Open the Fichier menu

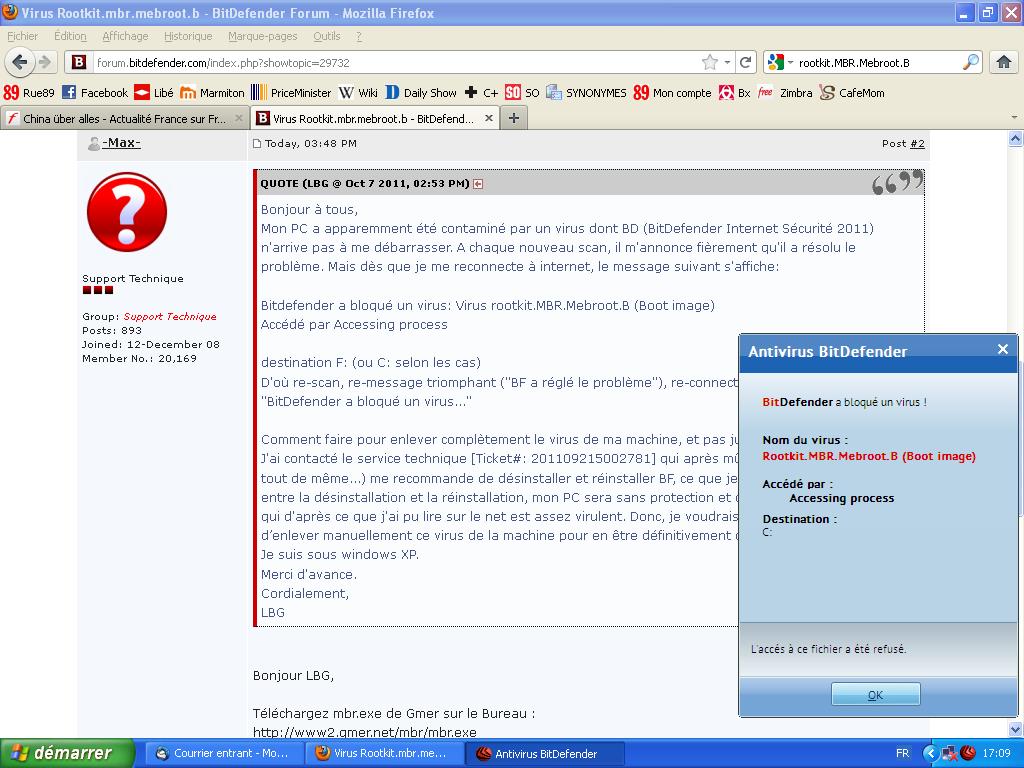click(22, 36)
